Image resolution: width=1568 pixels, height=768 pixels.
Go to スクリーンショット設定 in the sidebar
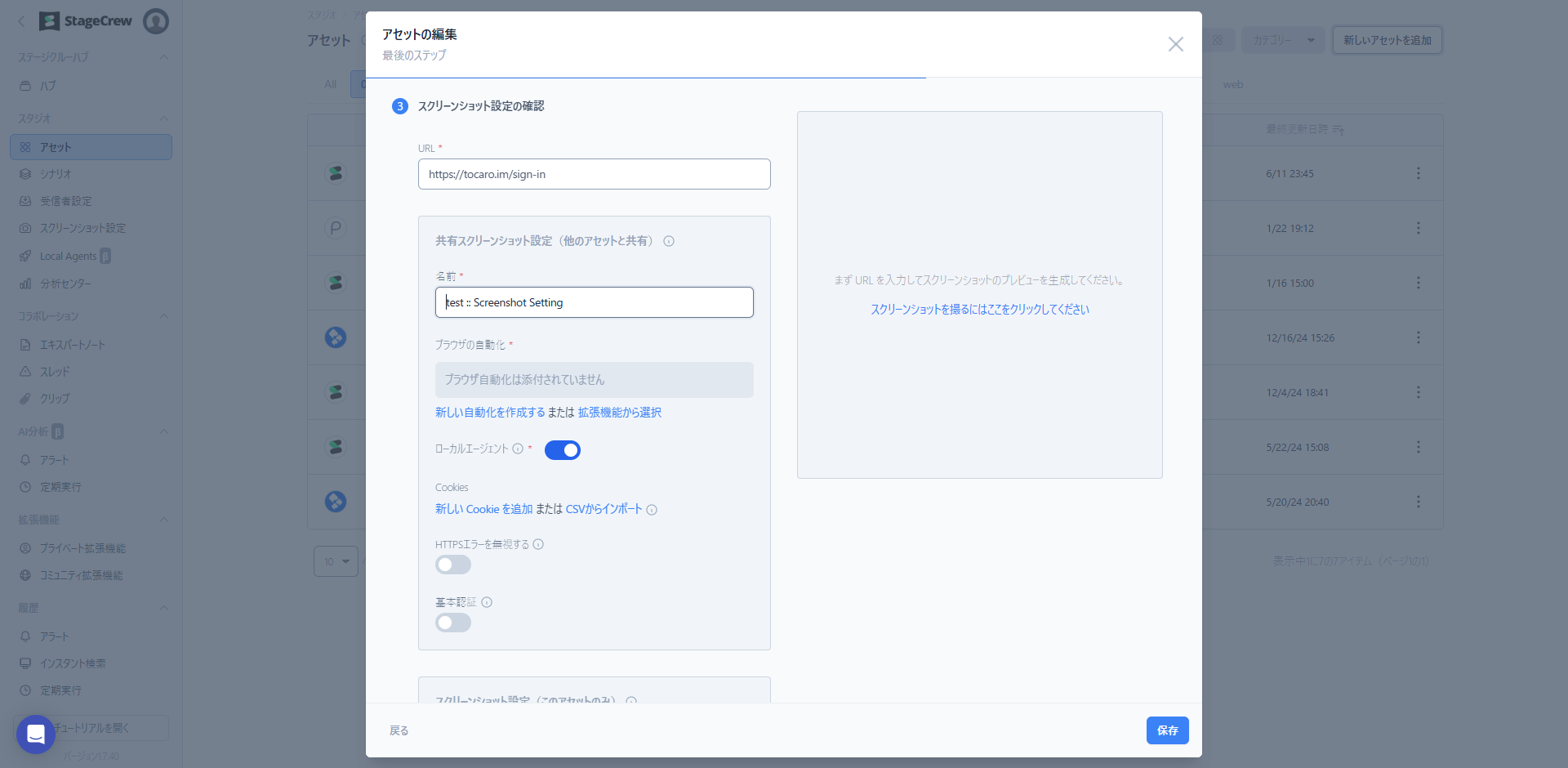(x=82, y=228)
